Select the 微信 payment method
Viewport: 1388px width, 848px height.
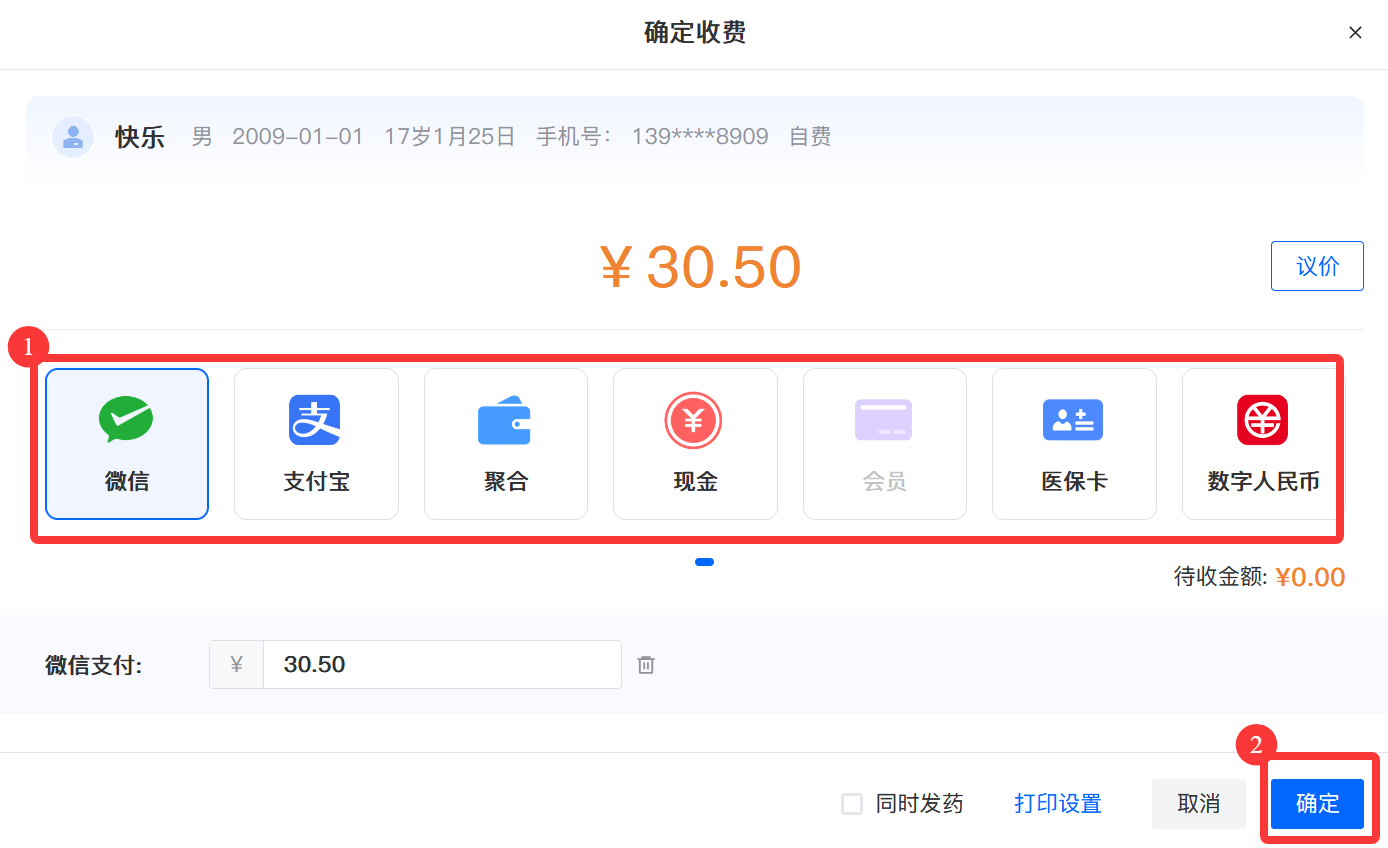click(x=127, y=444)
